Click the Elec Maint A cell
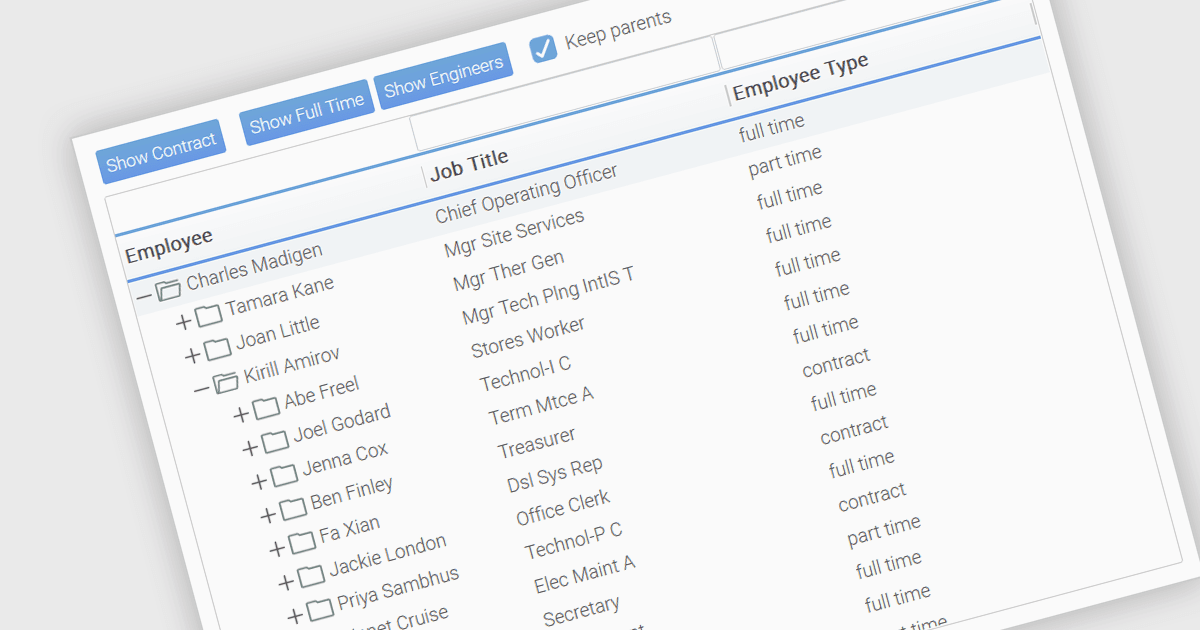Image resolution: width=1200 pixels, height=630 pixels. [x=584, y=575]
